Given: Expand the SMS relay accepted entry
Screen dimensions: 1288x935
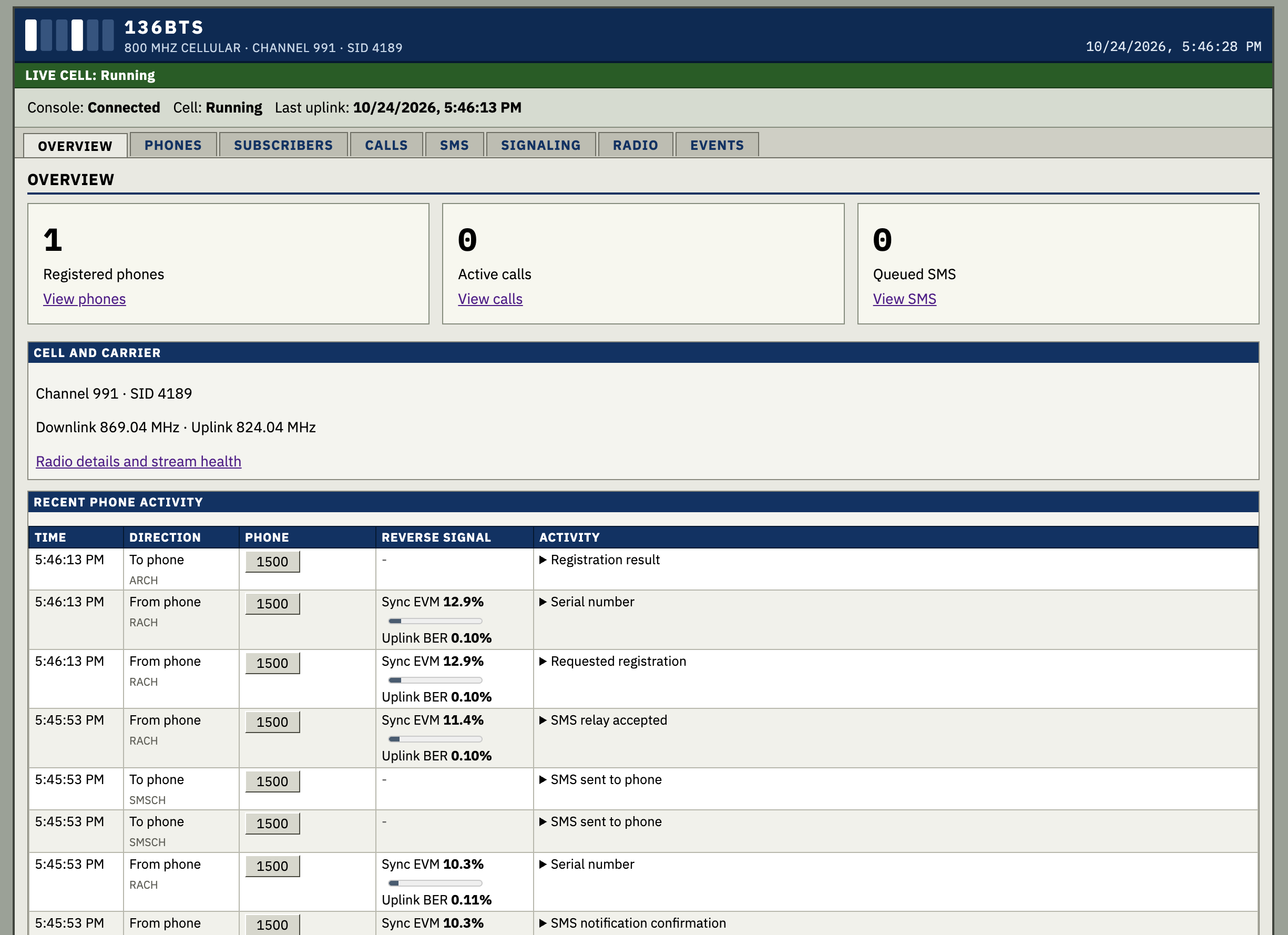Looking at the screenshot, I should pos(603,720).
